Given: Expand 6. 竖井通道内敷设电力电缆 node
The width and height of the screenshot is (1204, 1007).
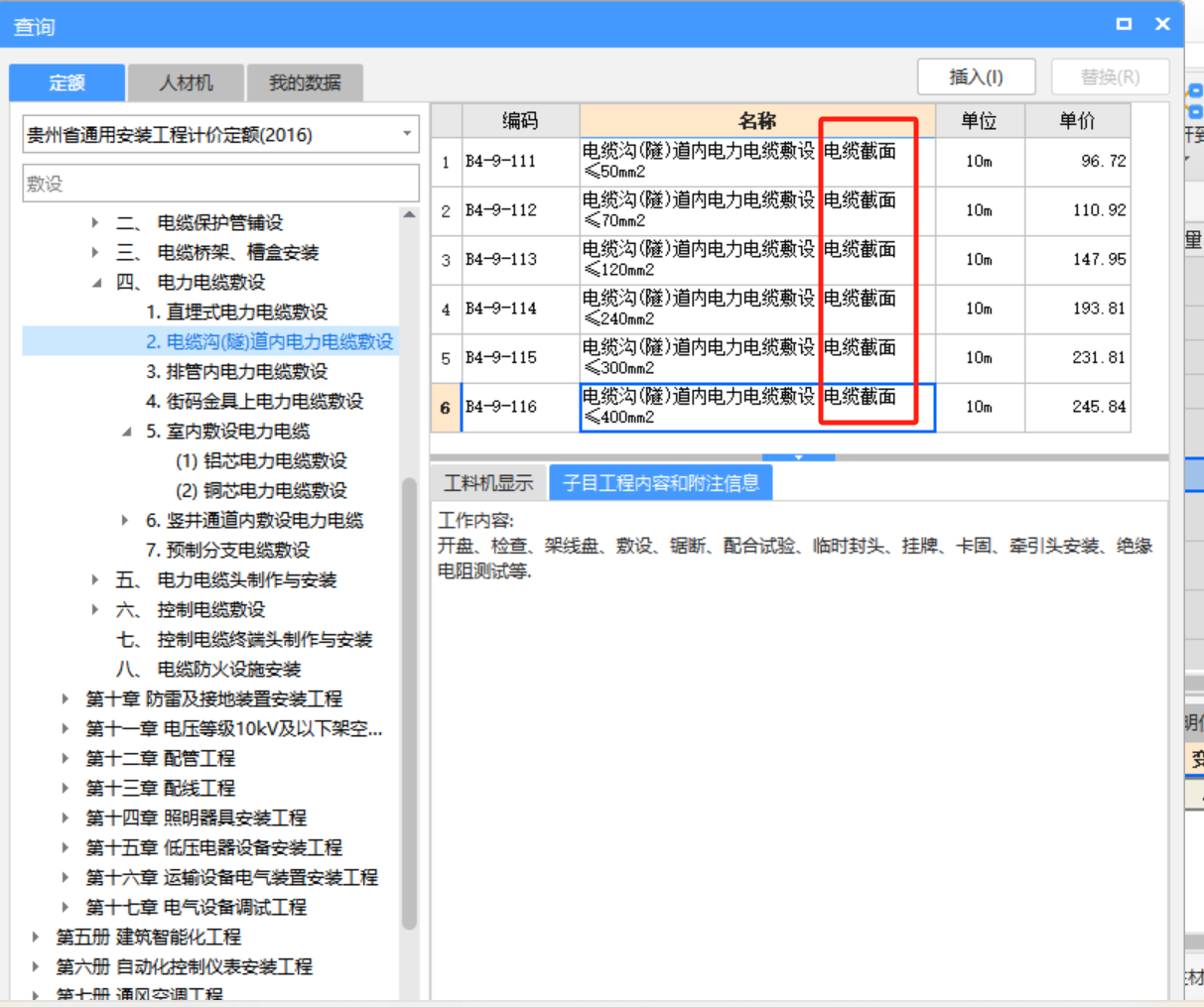Looking at the screenshot, I should point(125,521).
